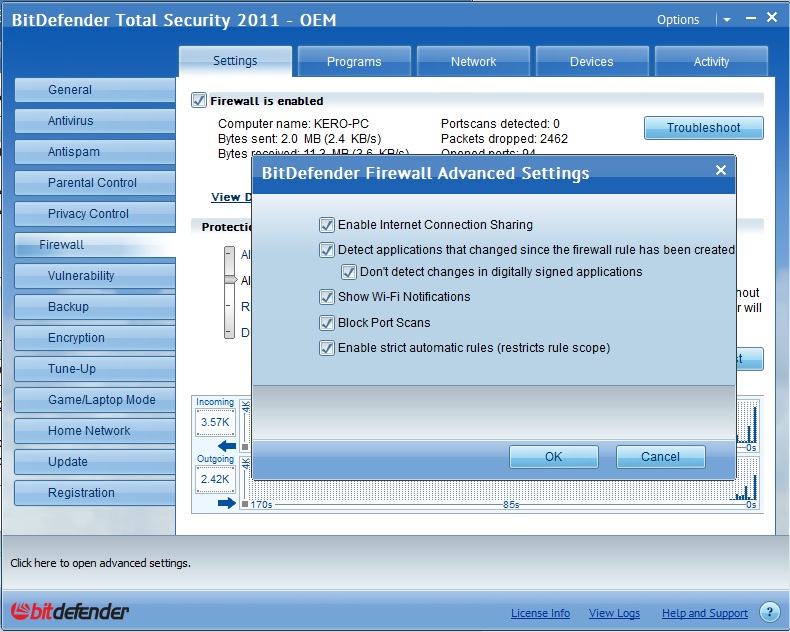
Task: Open the Encryption section
Action: tap(95, 338)
